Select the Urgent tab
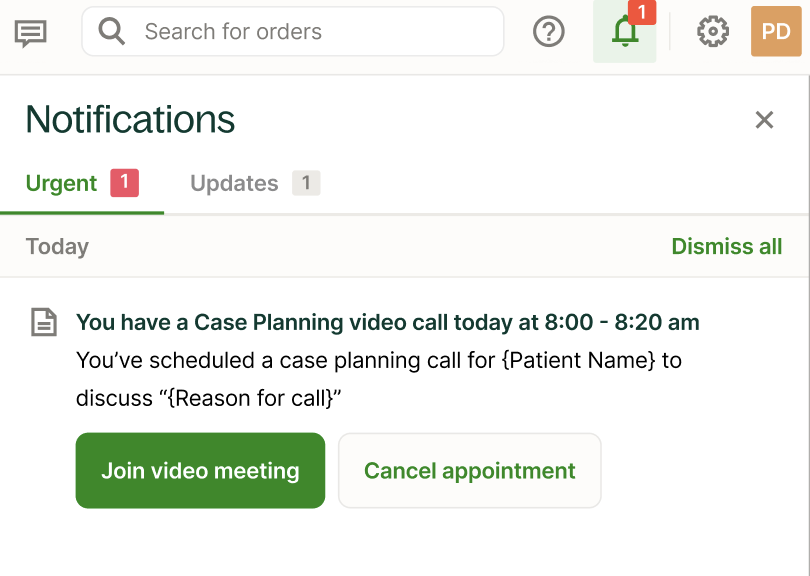 [60, 183]
